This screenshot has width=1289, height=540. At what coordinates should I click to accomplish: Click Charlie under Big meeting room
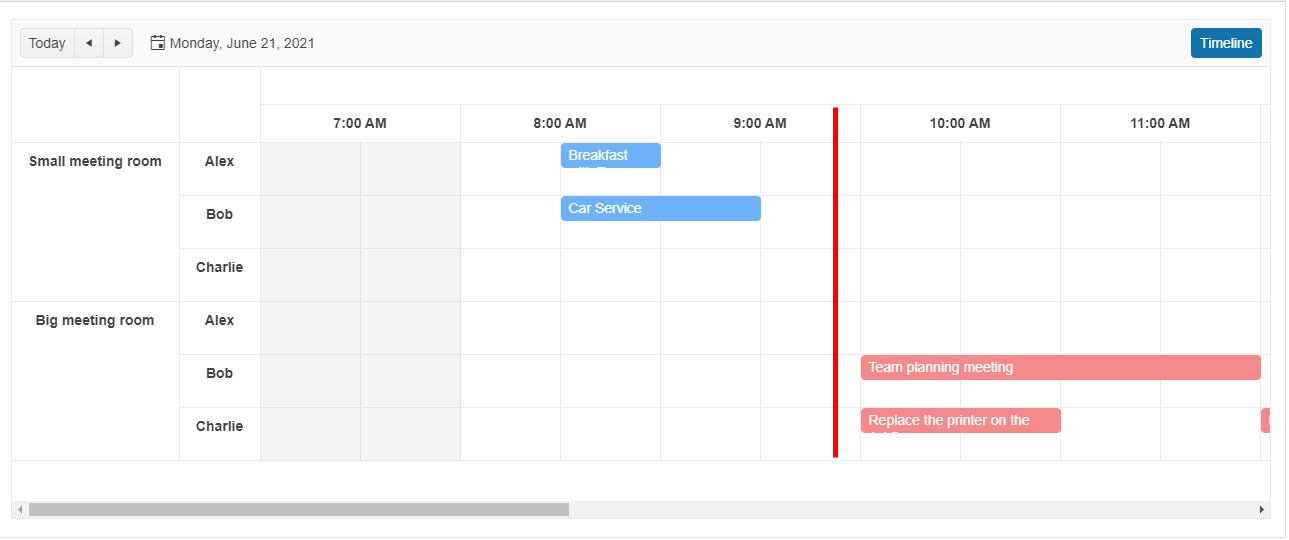[x=219, y=426]
